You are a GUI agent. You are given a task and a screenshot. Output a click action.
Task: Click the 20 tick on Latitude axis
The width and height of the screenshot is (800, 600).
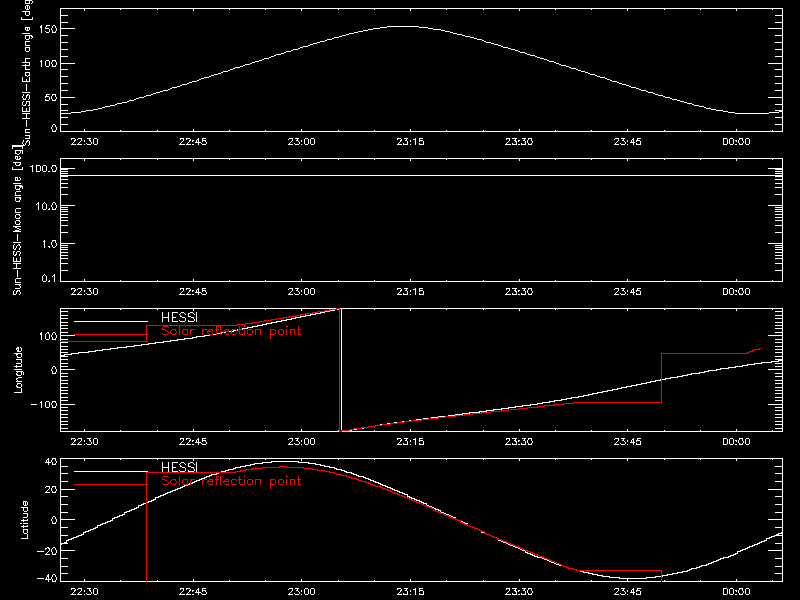coord(51,490)
